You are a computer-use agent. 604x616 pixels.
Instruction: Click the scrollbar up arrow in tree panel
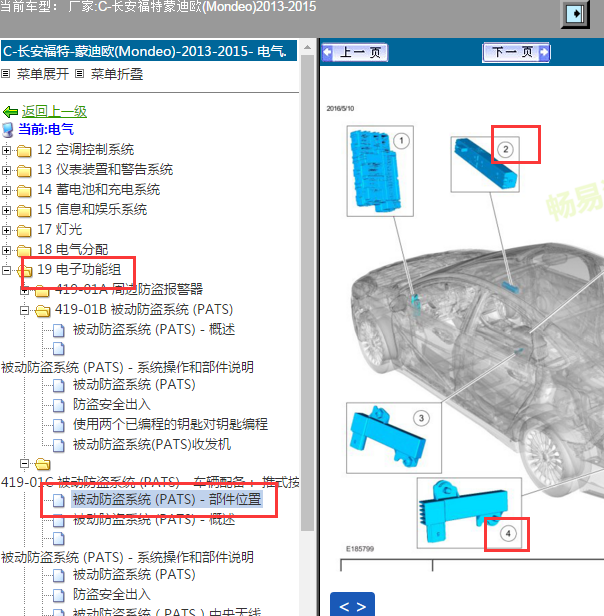308,48
